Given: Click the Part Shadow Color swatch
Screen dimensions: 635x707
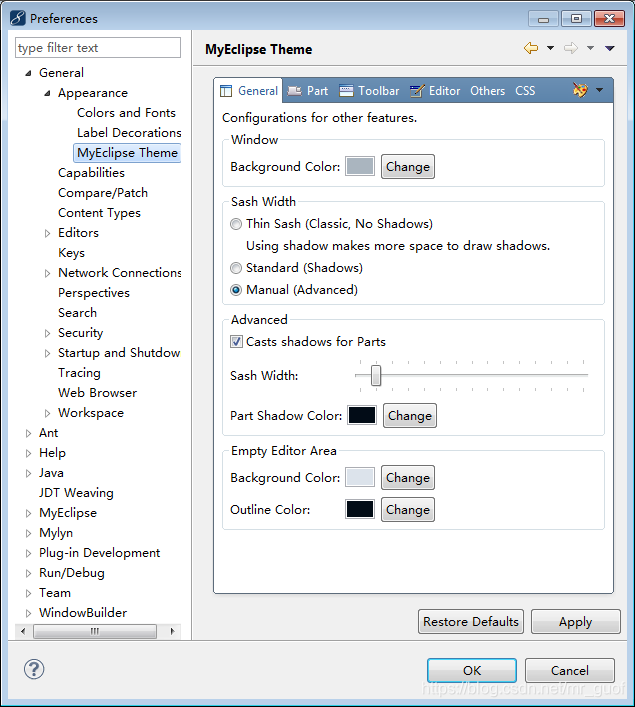Looking at the screenshot, I should [362, 415].
